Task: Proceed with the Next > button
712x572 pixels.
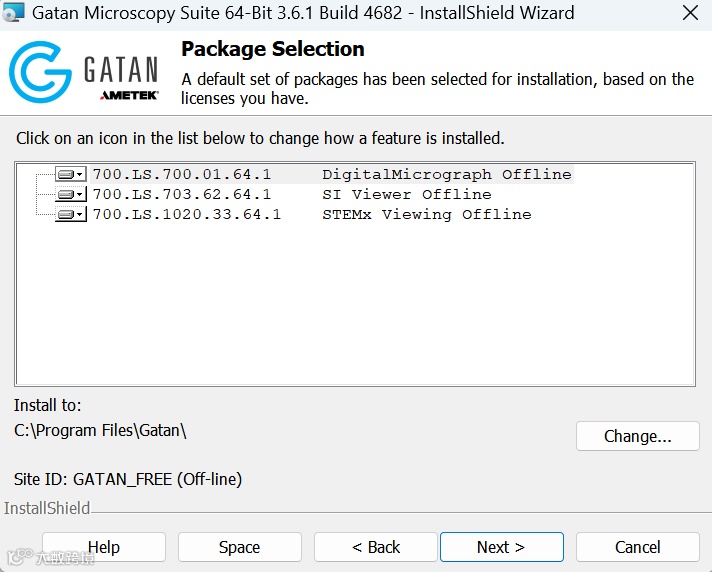Action: (502, 547)
